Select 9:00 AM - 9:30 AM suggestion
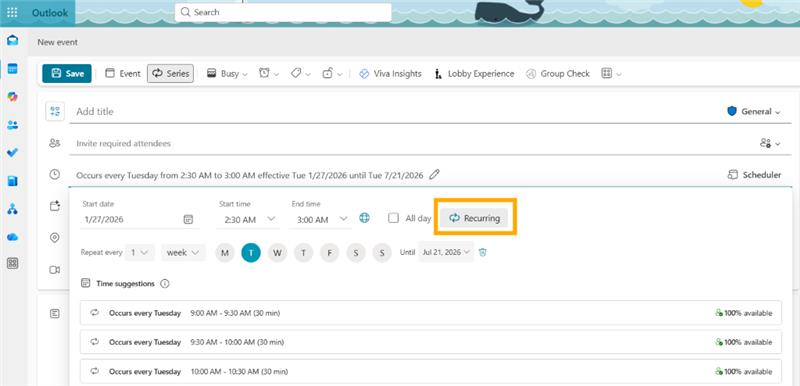This screenshot has height=386, width=800. 431,313
